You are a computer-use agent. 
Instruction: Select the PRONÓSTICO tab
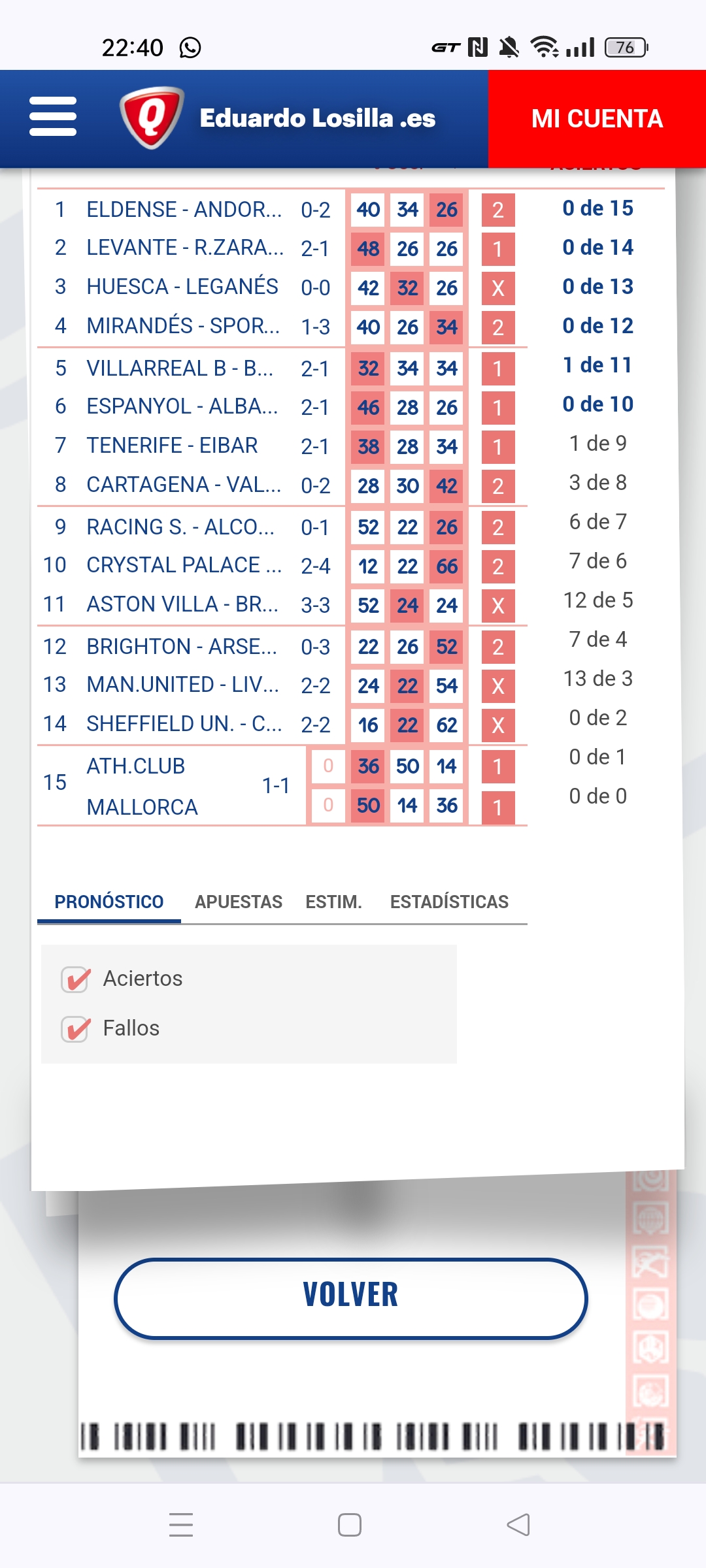(x=109, y=902)
